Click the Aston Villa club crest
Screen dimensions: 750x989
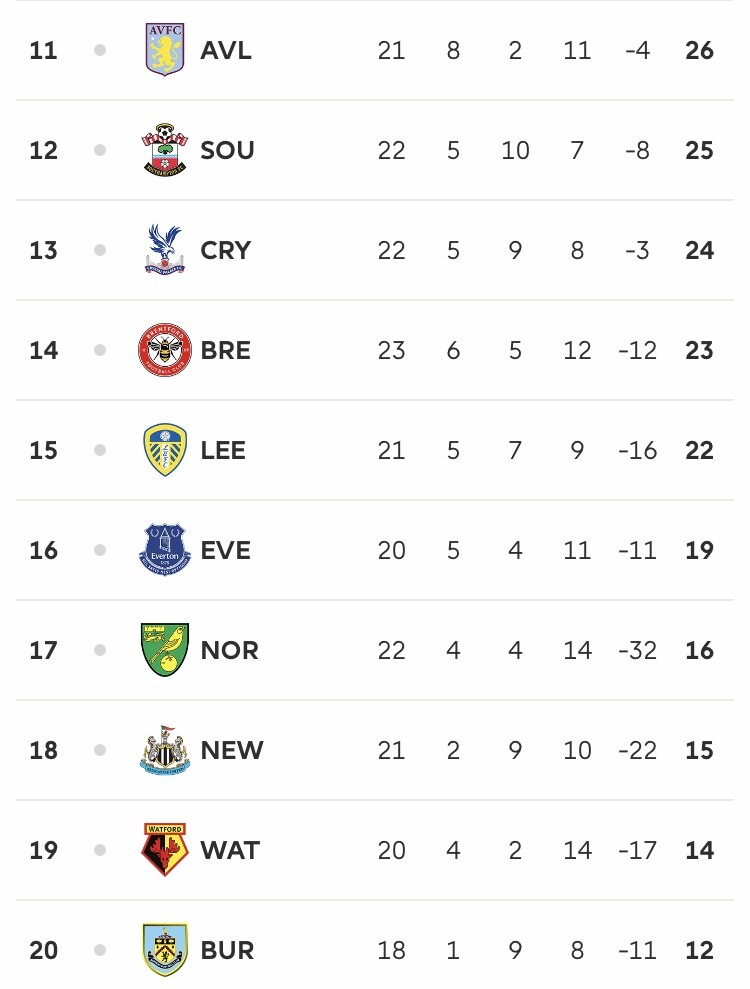(x=165, y=50)
